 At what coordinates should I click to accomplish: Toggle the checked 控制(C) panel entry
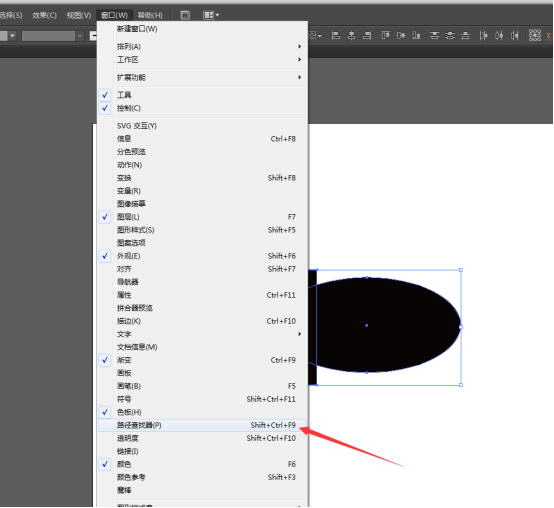(x=203, y=108)
